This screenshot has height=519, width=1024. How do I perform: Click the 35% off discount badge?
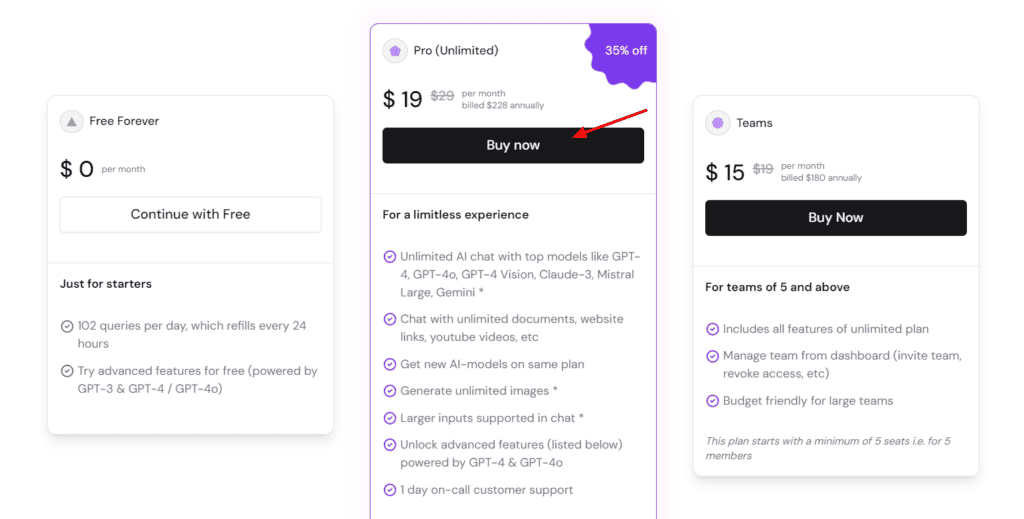coord(625,51)
